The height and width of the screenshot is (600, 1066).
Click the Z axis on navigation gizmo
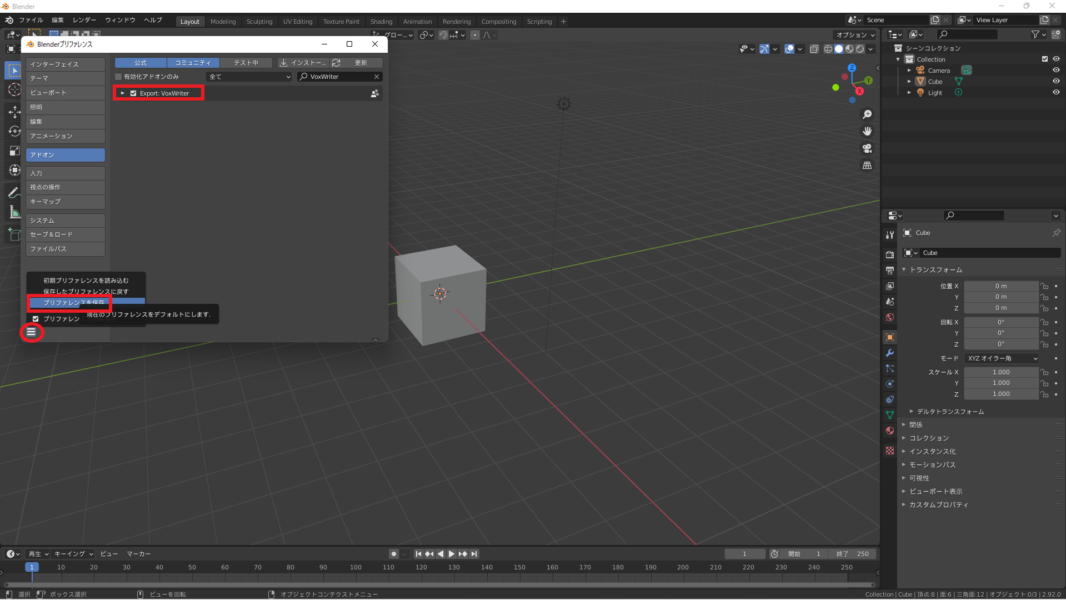click(x=852, y=68)
